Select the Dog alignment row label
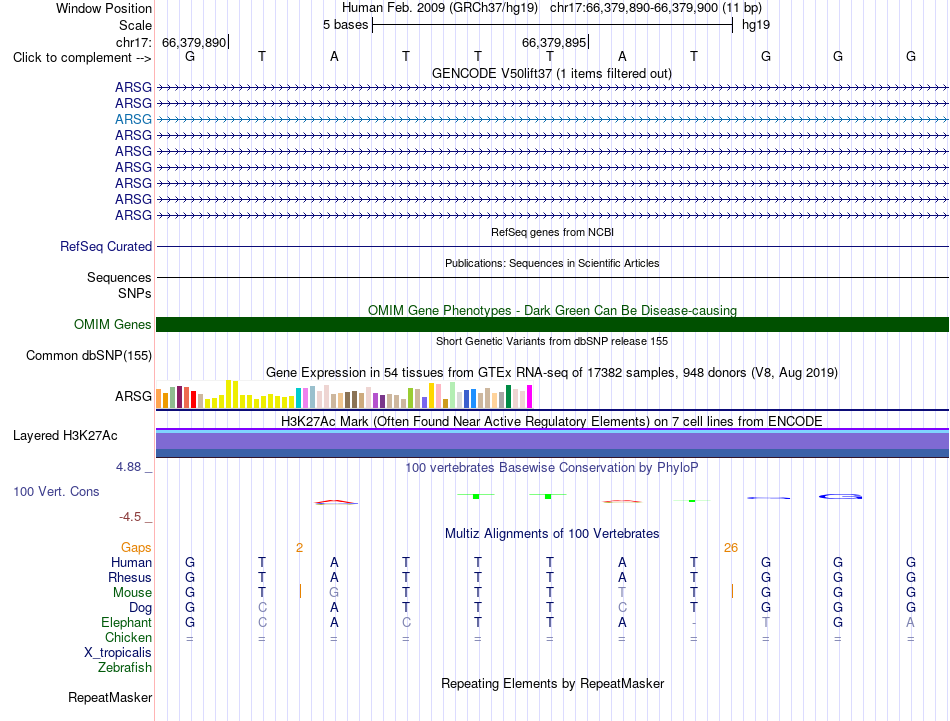Image resolution: width=950 pixels, height=721 pixels. tap(140, 608)
